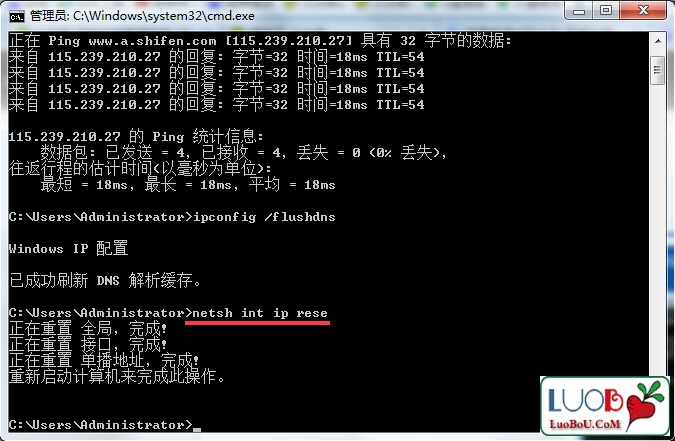The width and height of the screenshot is (675, 441).
Task: Open the LuoBoU.CoM watermark link
Action: 585,424
